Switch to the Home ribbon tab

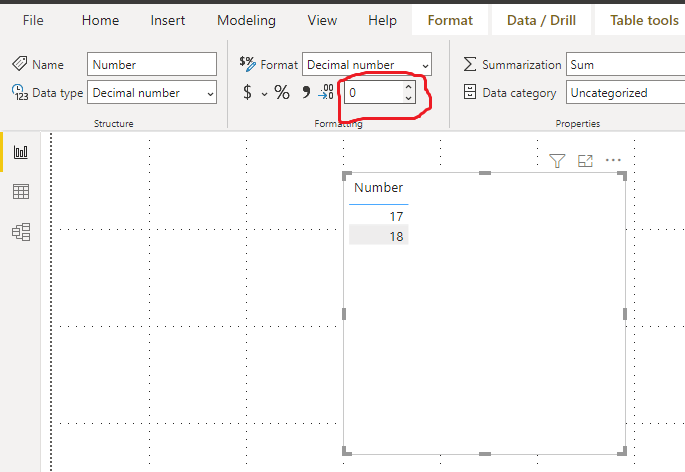(100, 20)
